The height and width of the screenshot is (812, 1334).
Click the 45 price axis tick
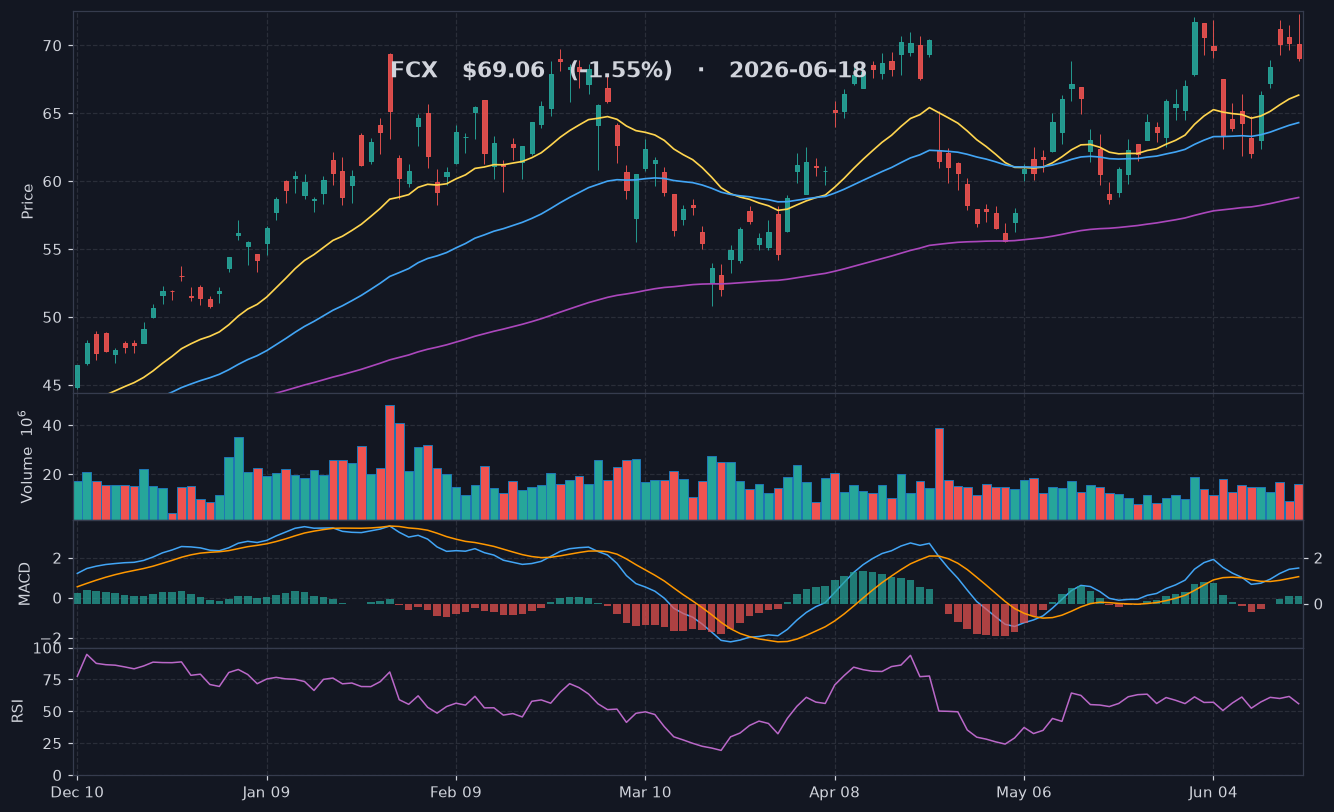coord(52,386)
